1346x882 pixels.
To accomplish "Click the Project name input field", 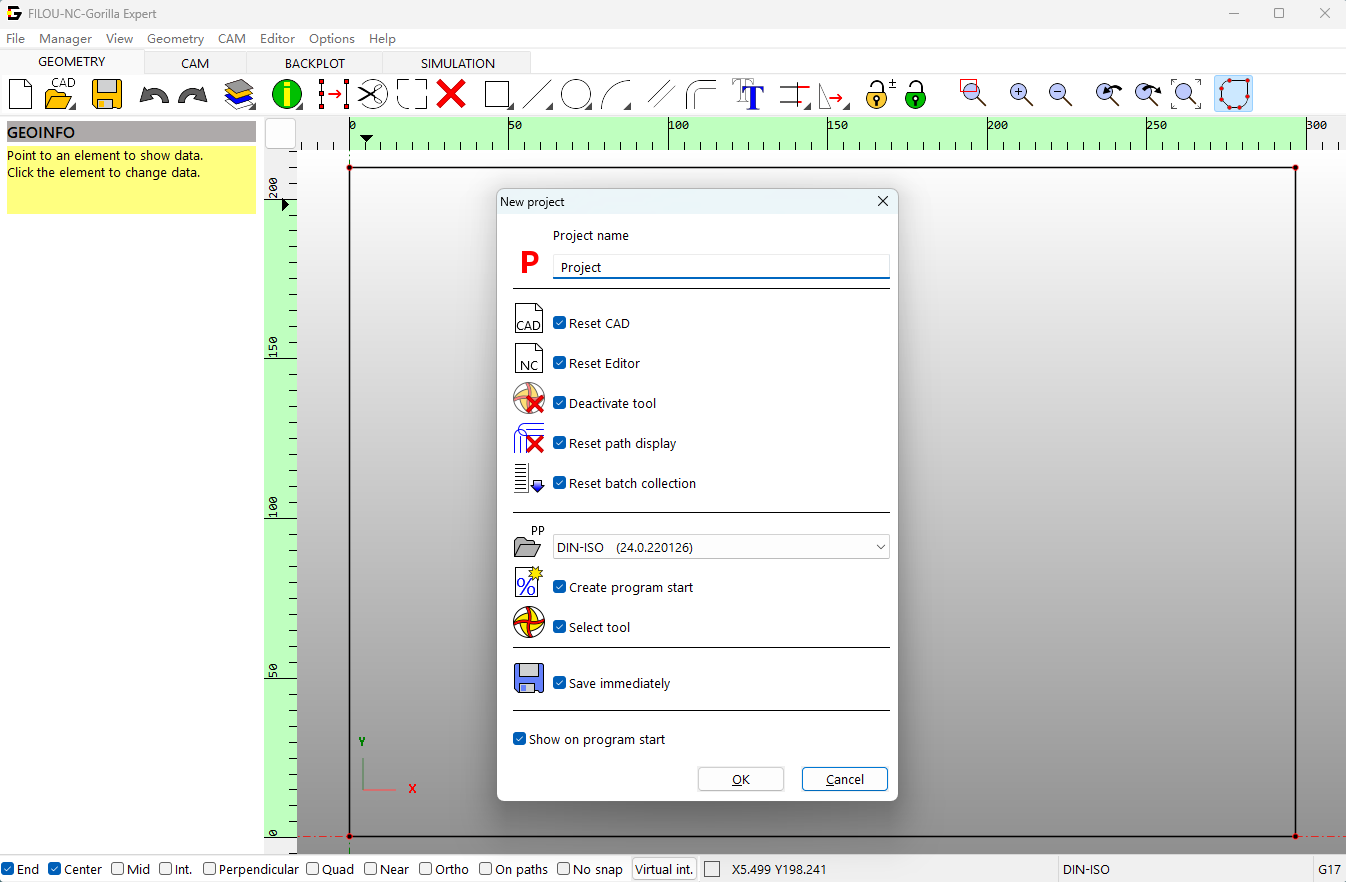I will pos(720,267).
